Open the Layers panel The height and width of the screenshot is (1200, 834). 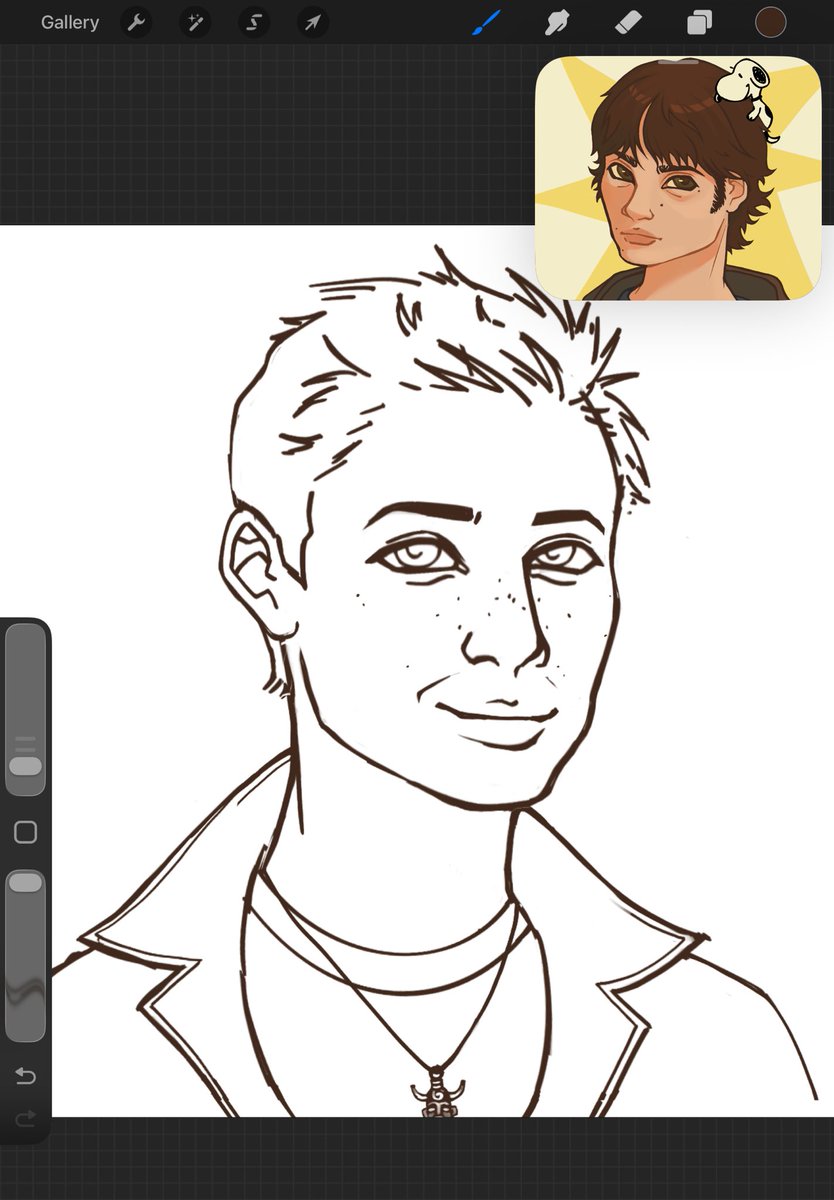click(699, 22)
